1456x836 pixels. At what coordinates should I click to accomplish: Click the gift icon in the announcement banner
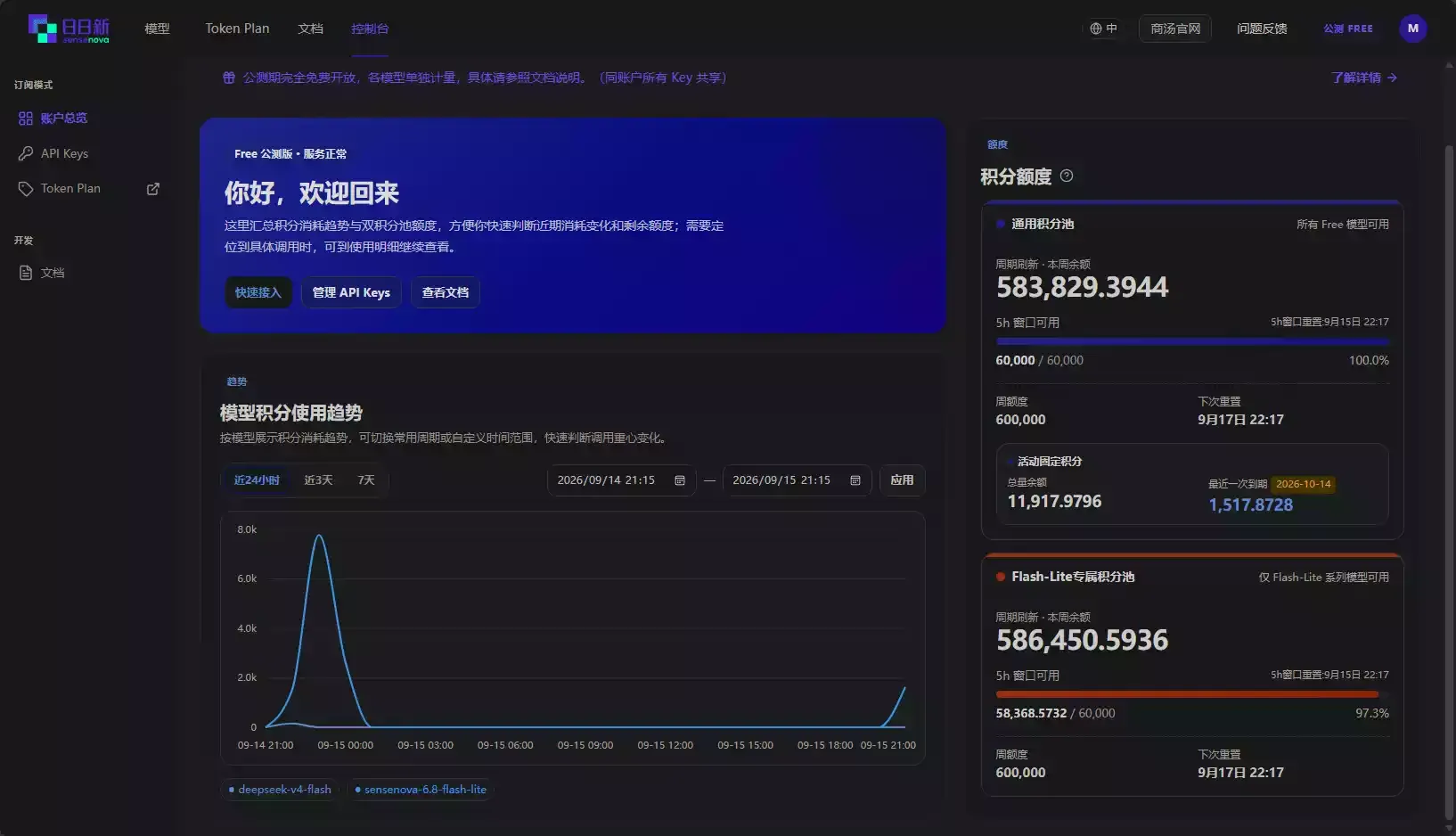pyautogui.click(x=229, y=78)
